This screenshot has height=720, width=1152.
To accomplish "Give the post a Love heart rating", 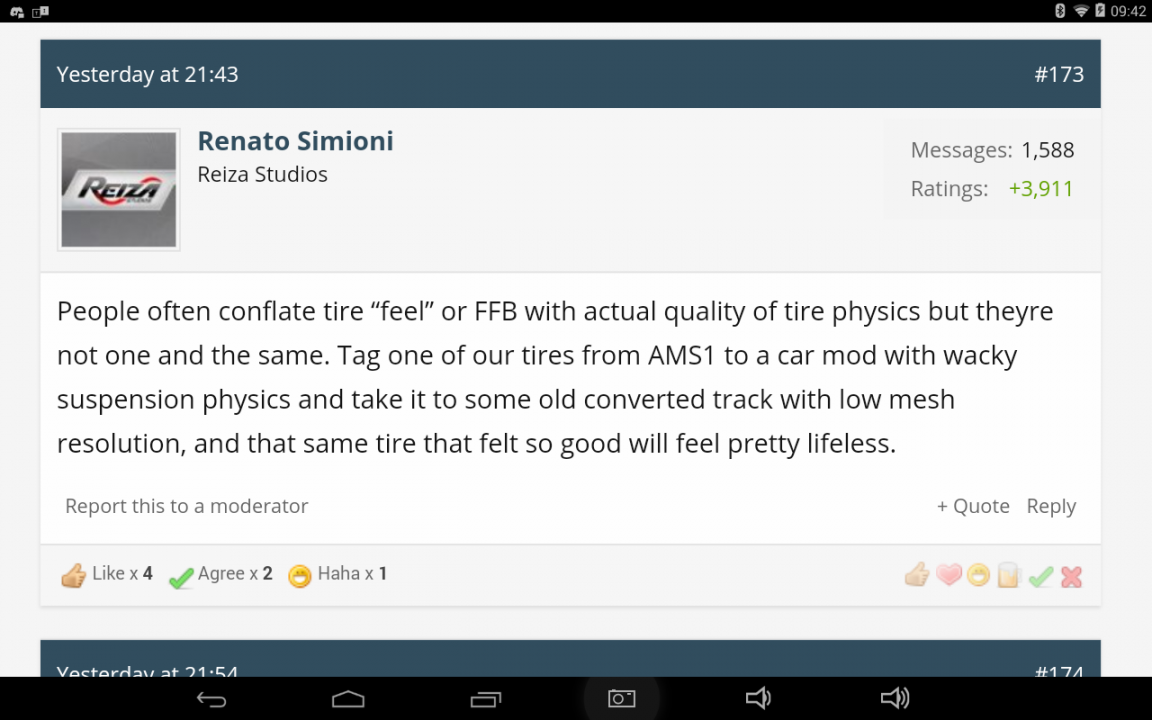I will pyautogui.click(x=948, y=575).
